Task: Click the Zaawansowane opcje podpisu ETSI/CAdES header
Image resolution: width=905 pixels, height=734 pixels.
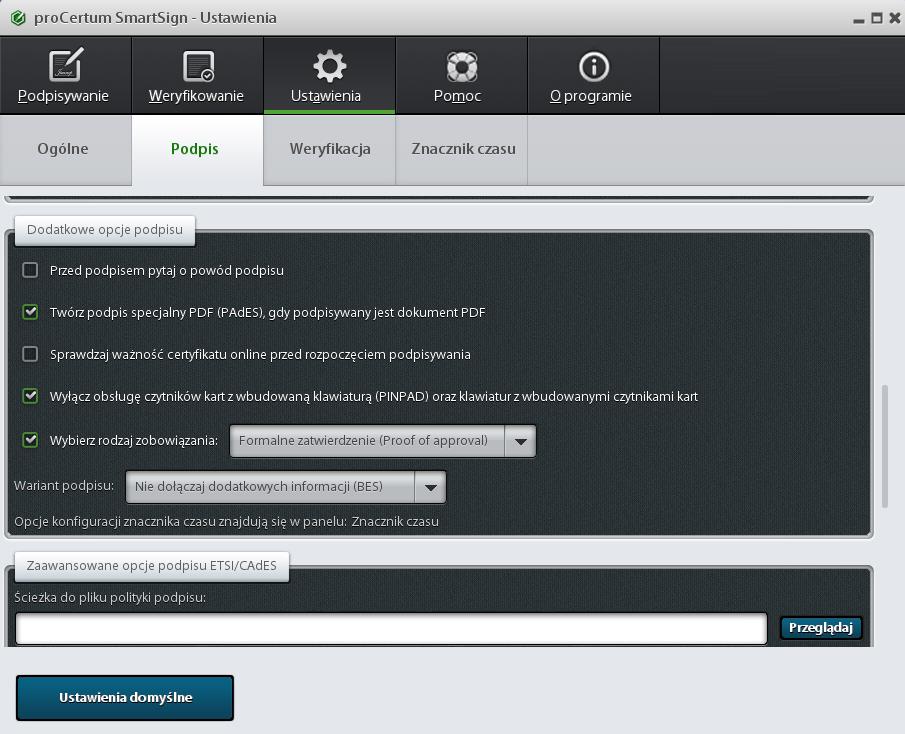Action: pos(152,566)
